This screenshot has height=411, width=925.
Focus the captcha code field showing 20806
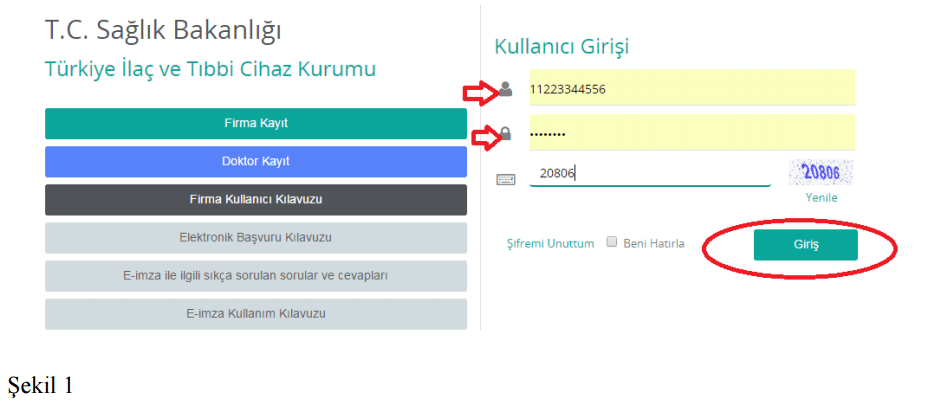click(650, 173)
